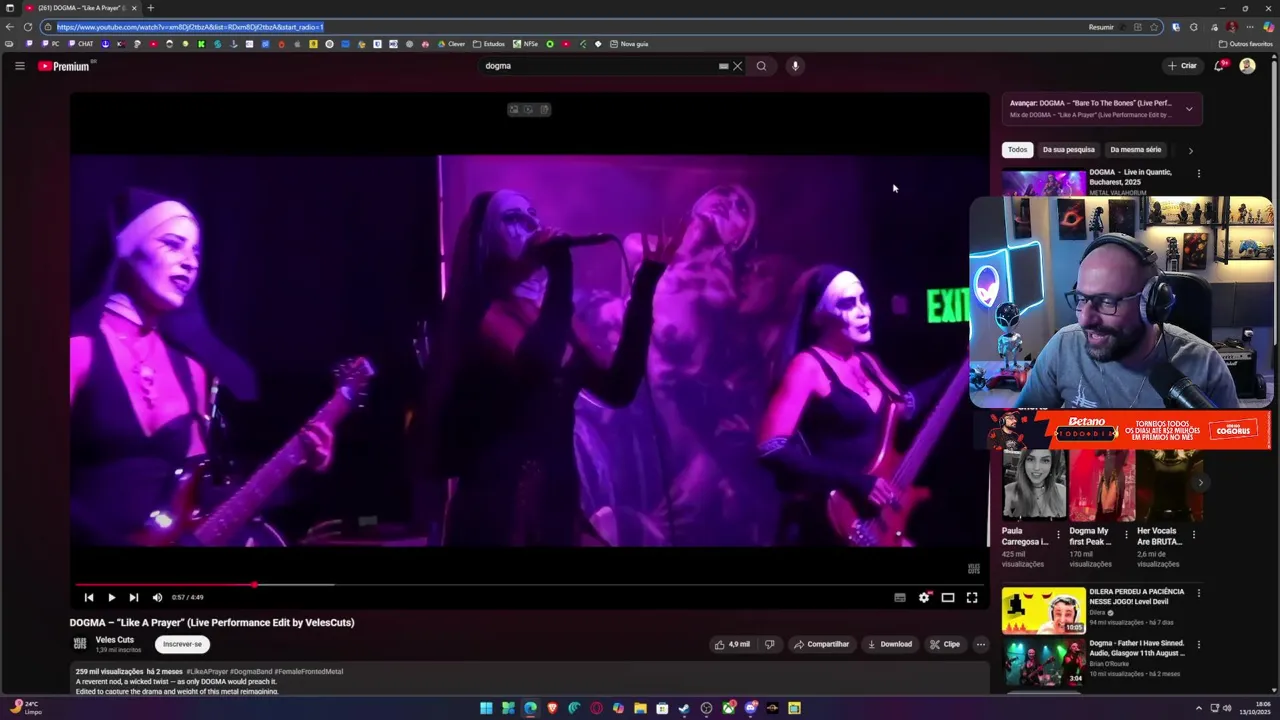This screenshot has height=720, width=1280.
Task: Open File Explorer from the taskbar
Action: point(640,708)
